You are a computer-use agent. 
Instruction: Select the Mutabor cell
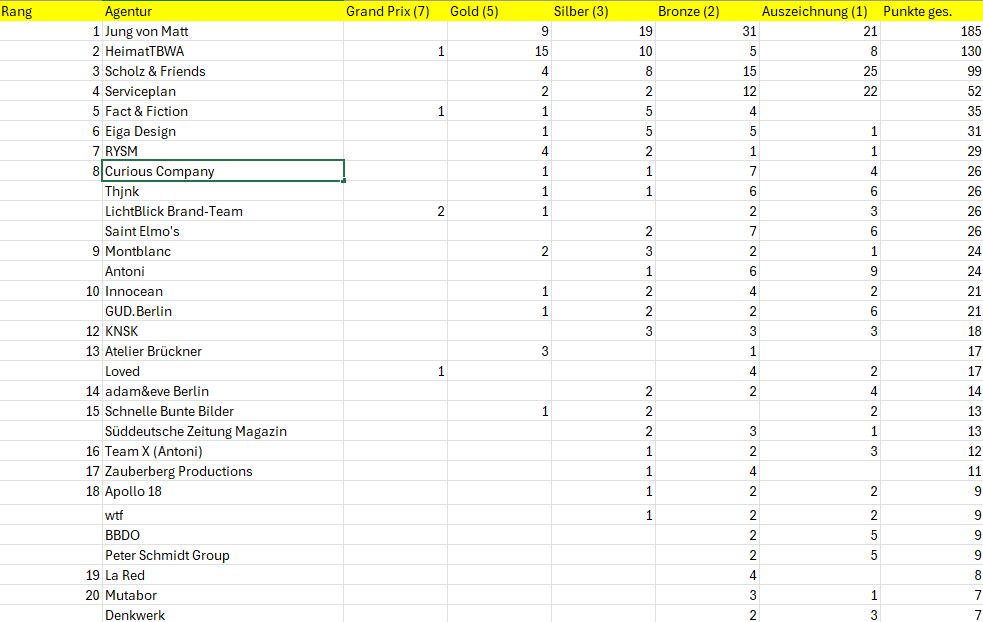point(223,596)
